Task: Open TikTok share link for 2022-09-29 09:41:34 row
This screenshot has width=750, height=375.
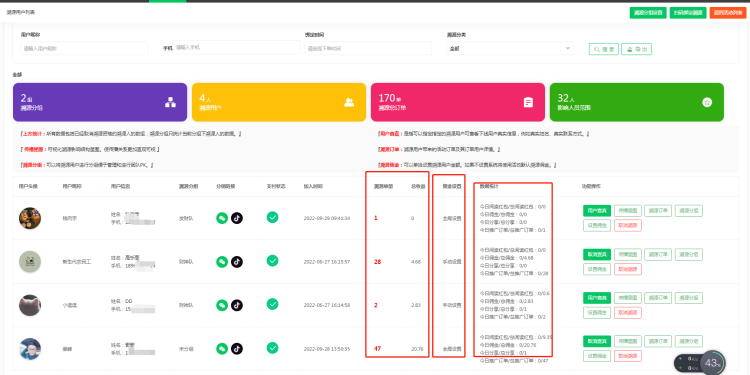Action: point(237,218)
